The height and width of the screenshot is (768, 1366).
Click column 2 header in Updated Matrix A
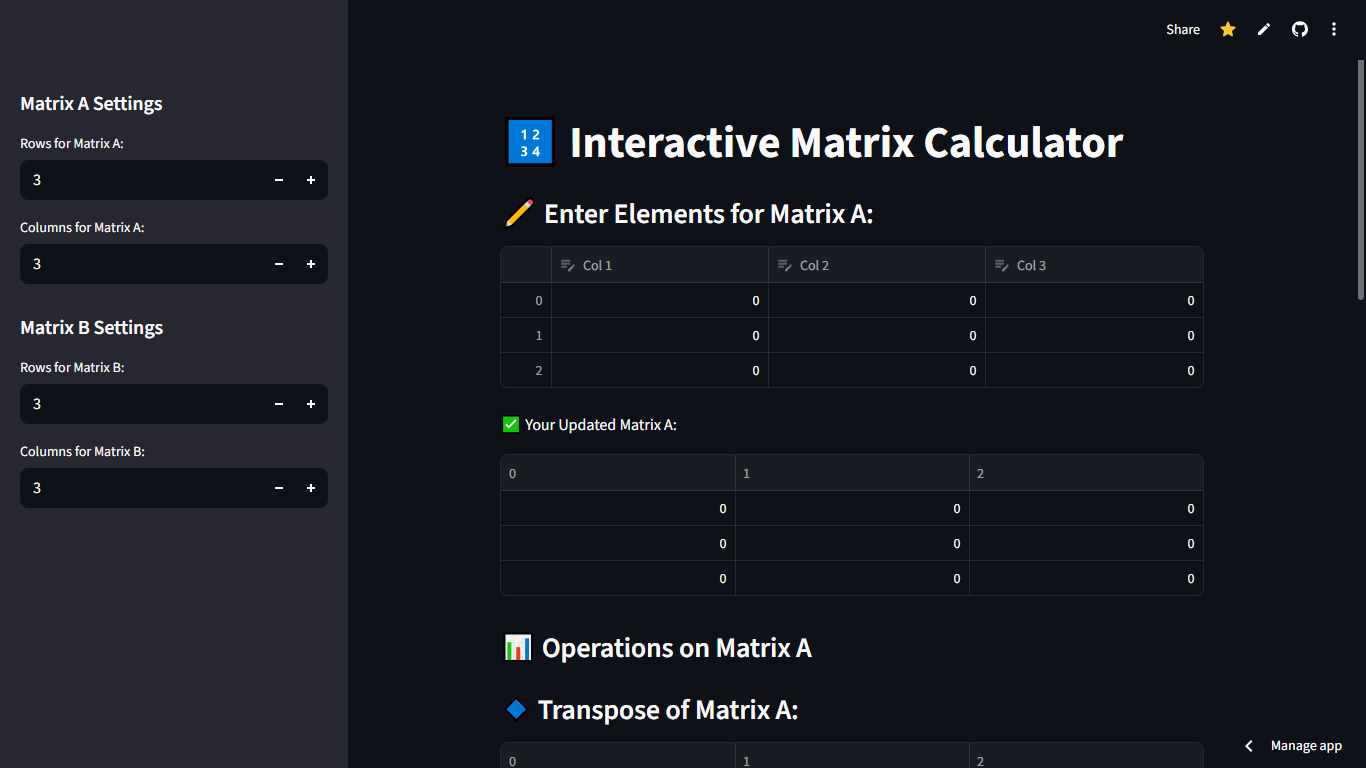(1086, 473)
